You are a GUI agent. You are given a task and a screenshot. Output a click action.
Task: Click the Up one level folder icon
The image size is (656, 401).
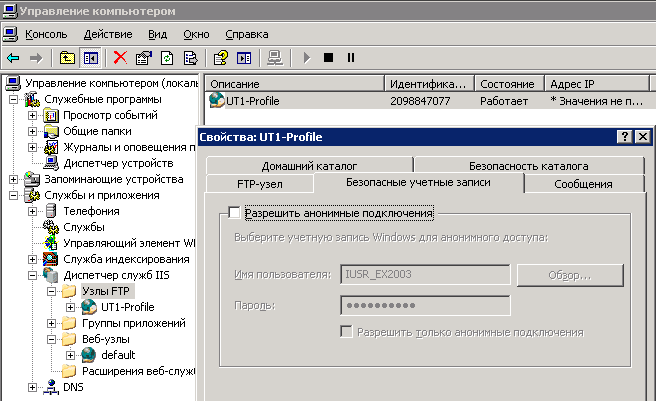[66, 58]
